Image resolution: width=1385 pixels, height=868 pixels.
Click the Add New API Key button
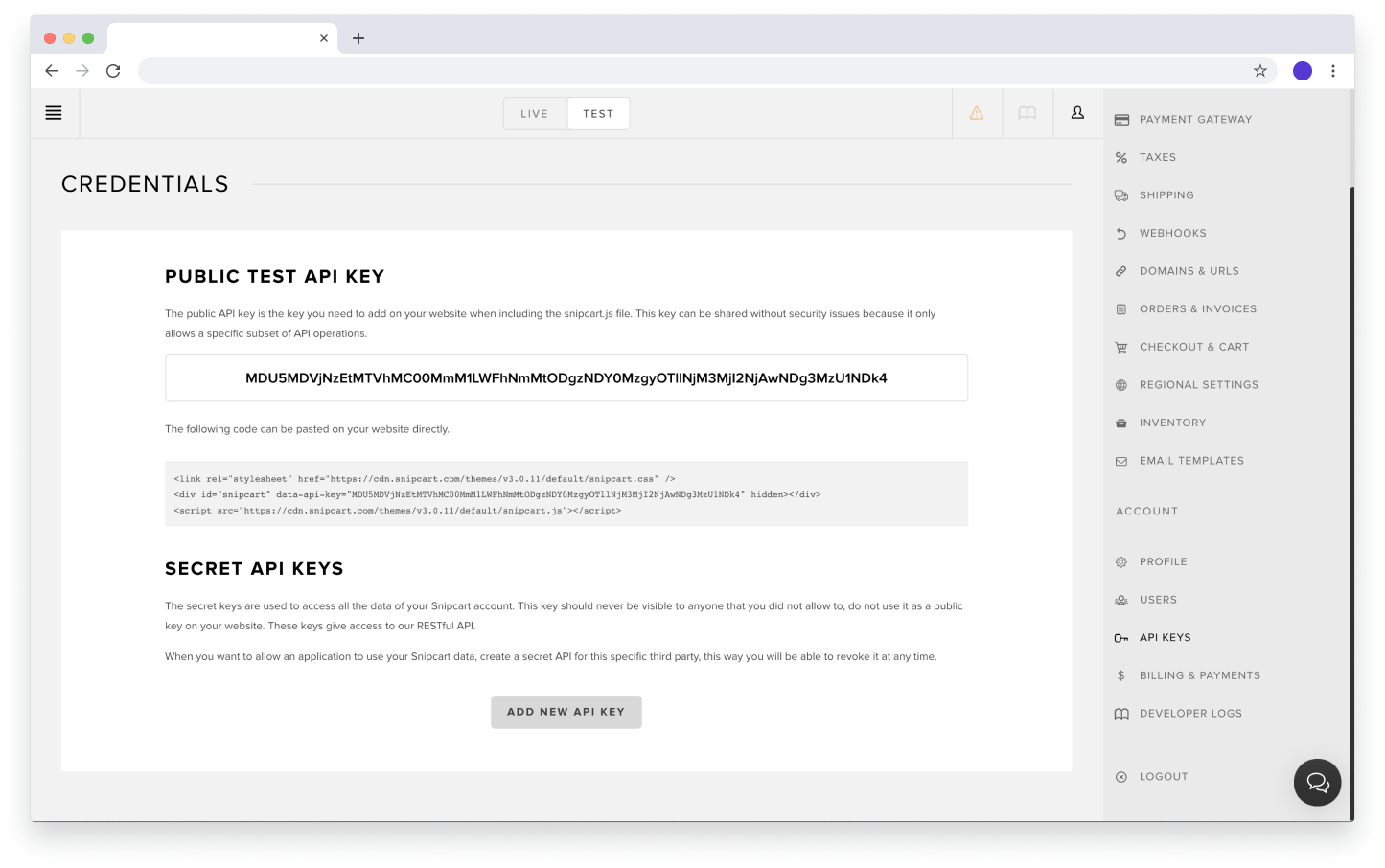[566, 712]
